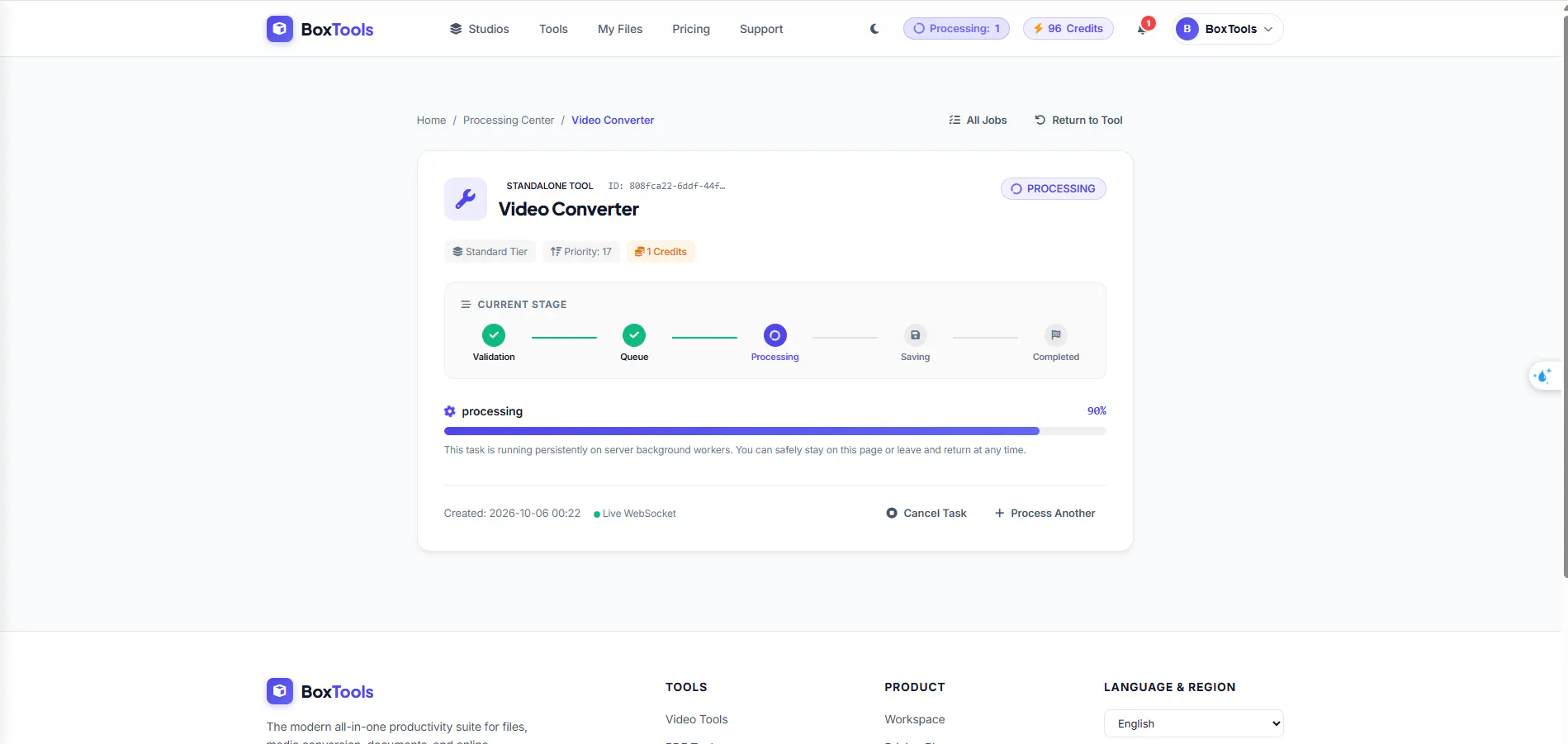Viewport: 1568px width, 744px height.
Task: Click the floating sparkle droplet widget
Action: click(1542, 377)
